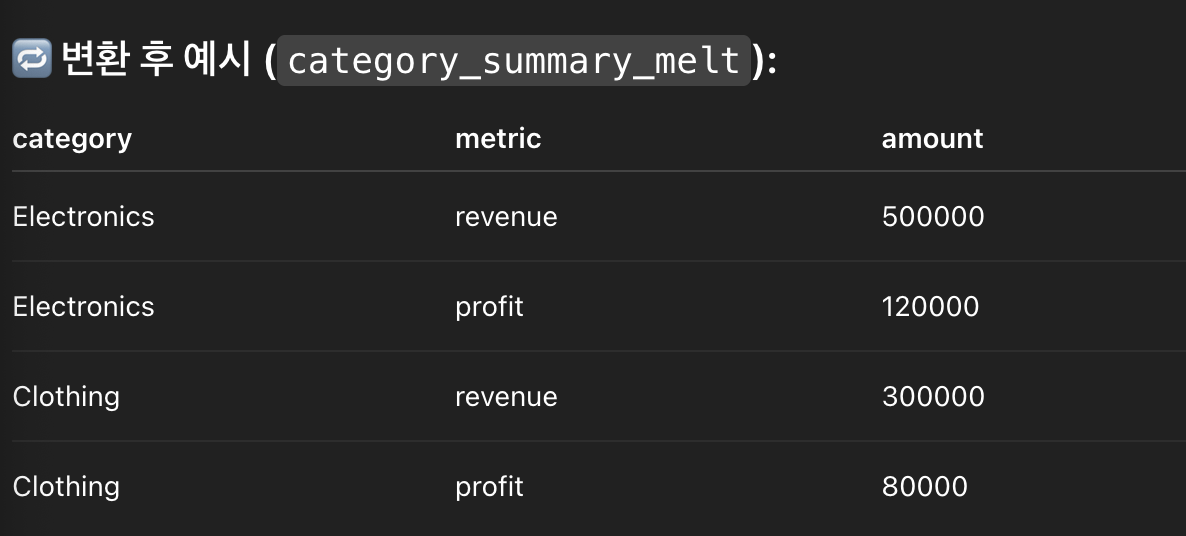Select the category_summary_melt inline code
This screenshot has width=1186, height=536.
[514, 60]
